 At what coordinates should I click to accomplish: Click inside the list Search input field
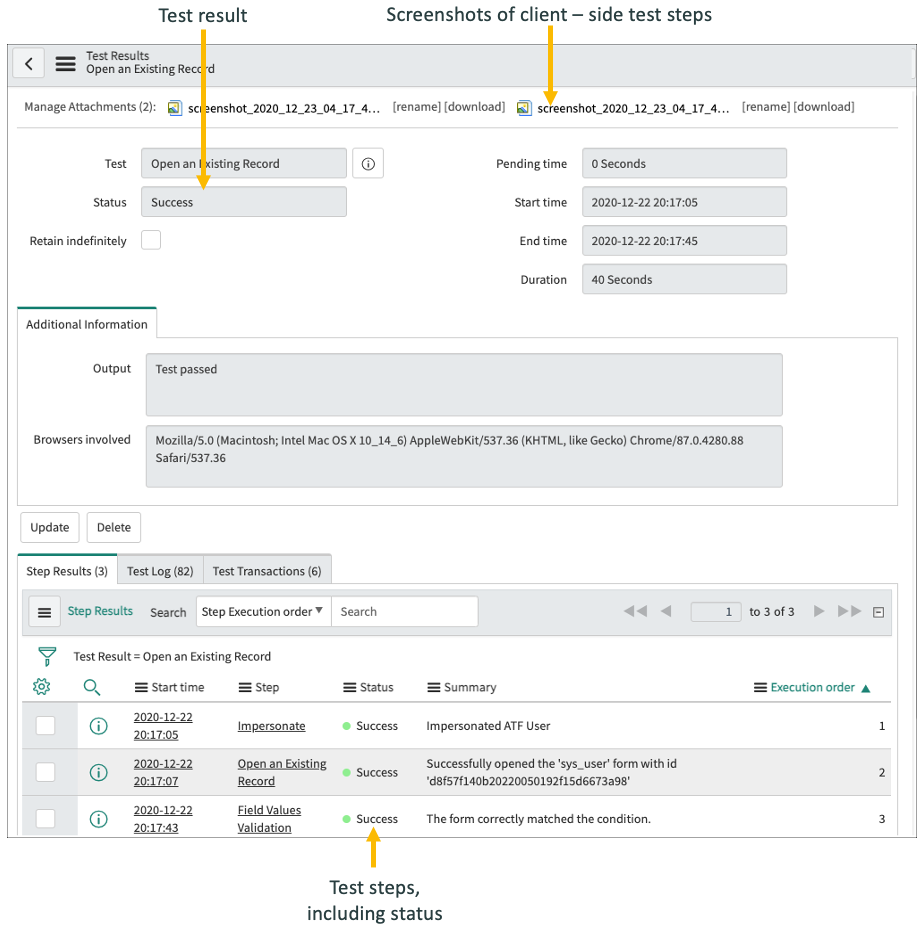404,611
